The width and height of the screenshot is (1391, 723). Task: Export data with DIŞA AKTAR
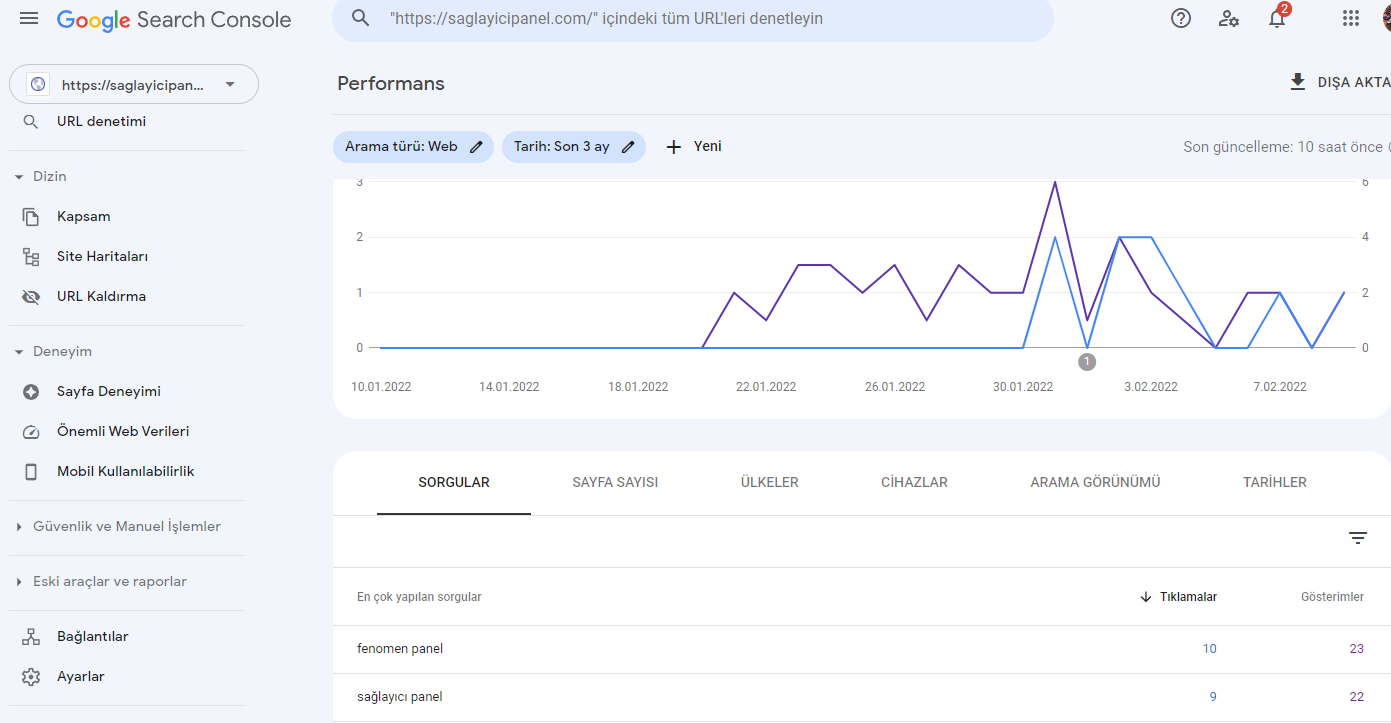coord(1340,82)
